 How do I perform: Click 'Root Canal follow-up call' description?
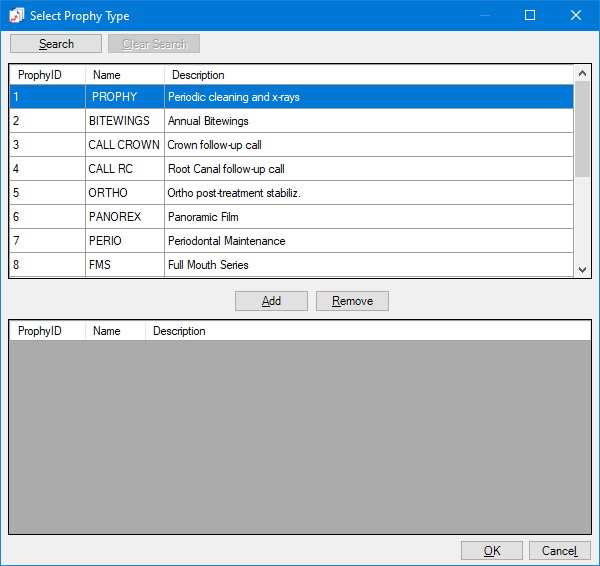click(x=369, y=169)
